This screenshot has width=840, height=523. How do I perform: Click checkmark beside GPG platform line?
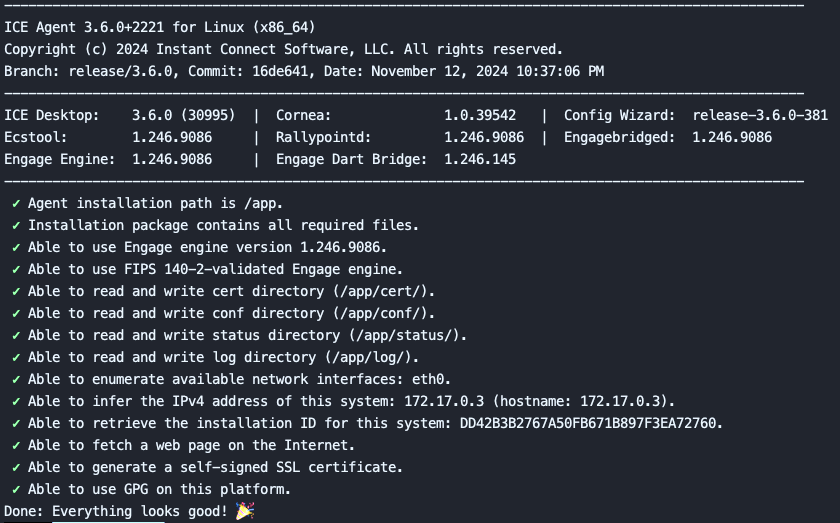pyautogui.click(x=16, y=489)
